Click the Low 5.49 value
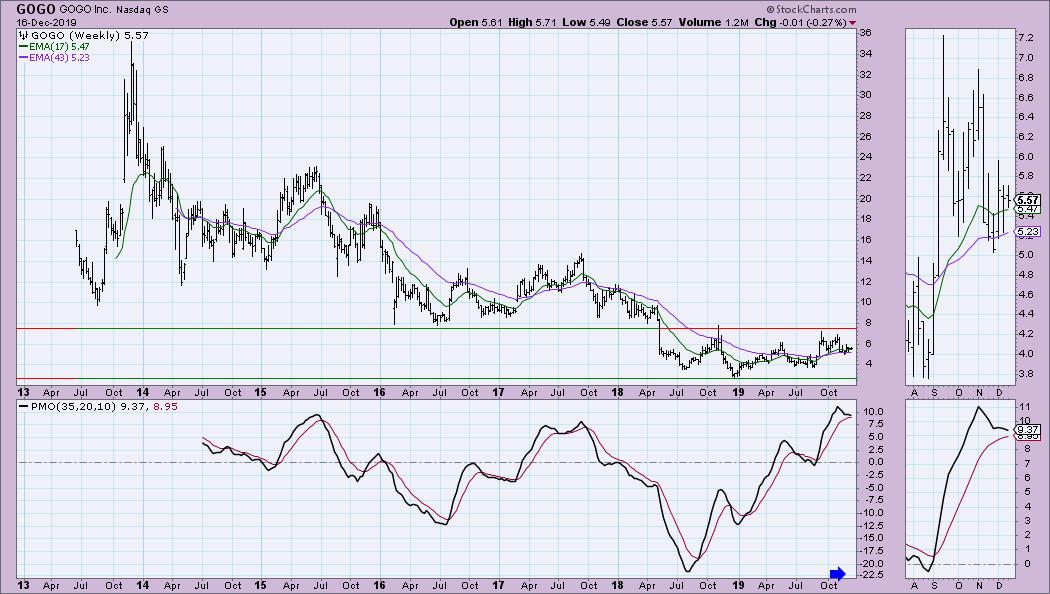The width and height of the screenshot is (1050, 594). pyautogui.click(x=586, y=22)
